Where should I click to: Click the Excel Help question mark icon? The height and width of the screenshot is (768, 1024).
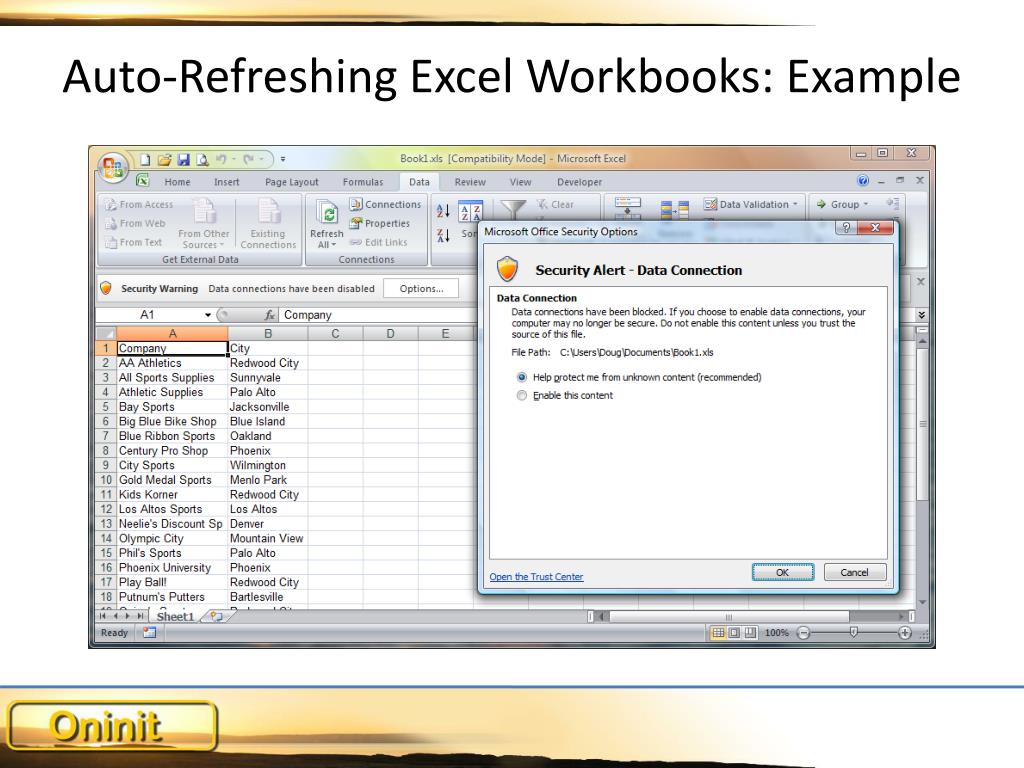863,180
